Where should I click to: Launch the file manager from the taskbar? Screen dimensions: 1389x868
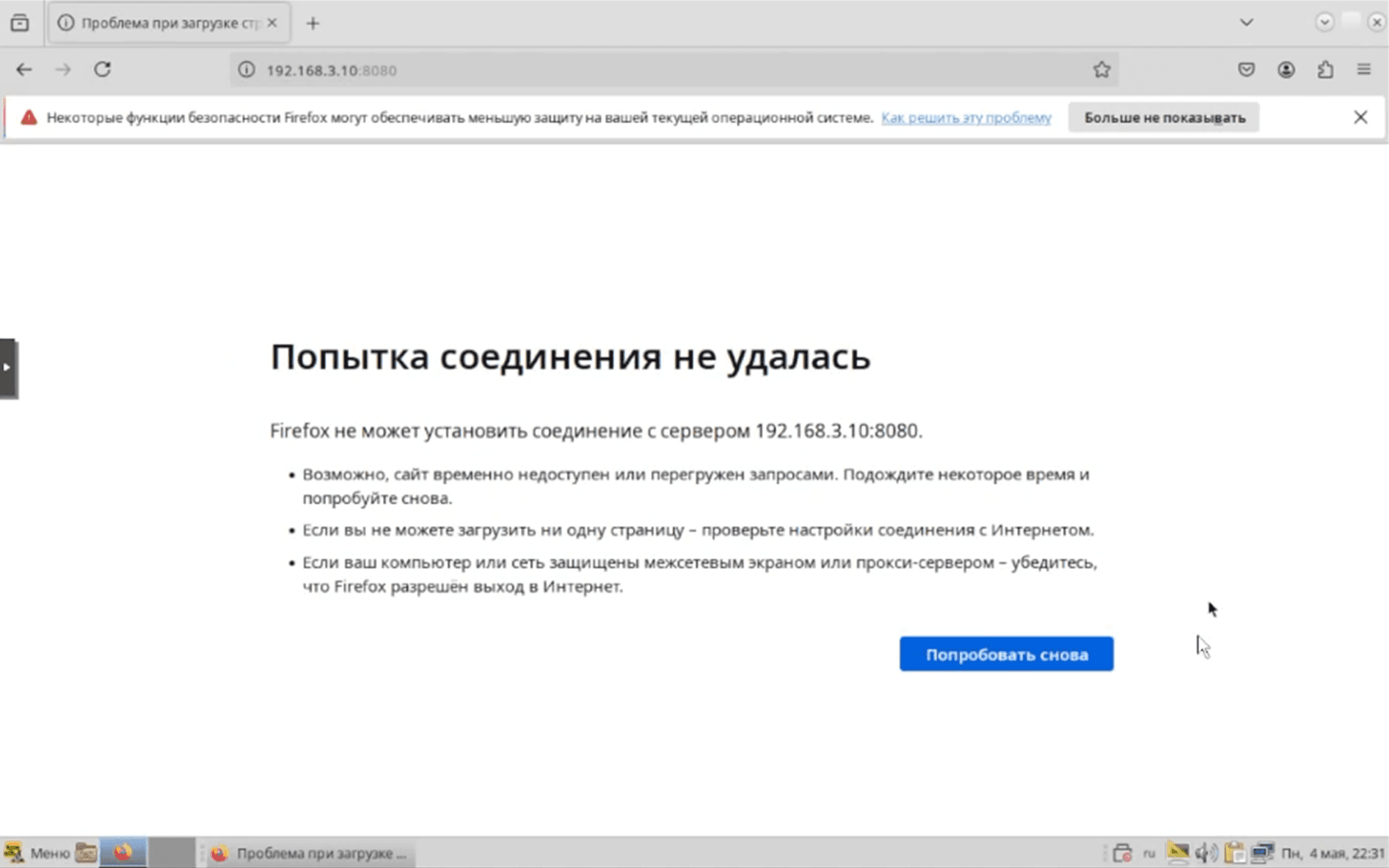point(86,853)
